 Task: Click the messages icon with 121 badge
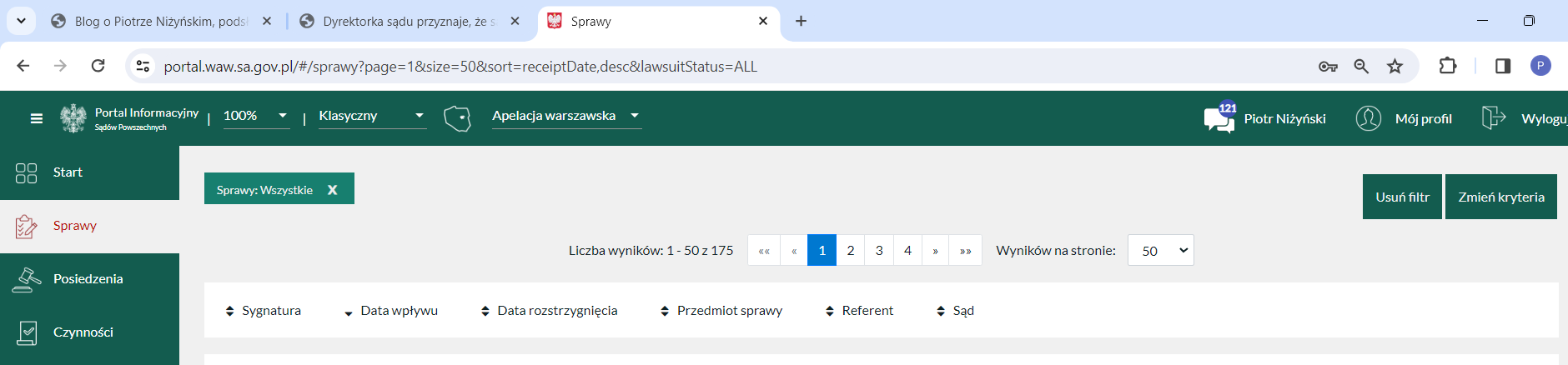click(1219, 119)
